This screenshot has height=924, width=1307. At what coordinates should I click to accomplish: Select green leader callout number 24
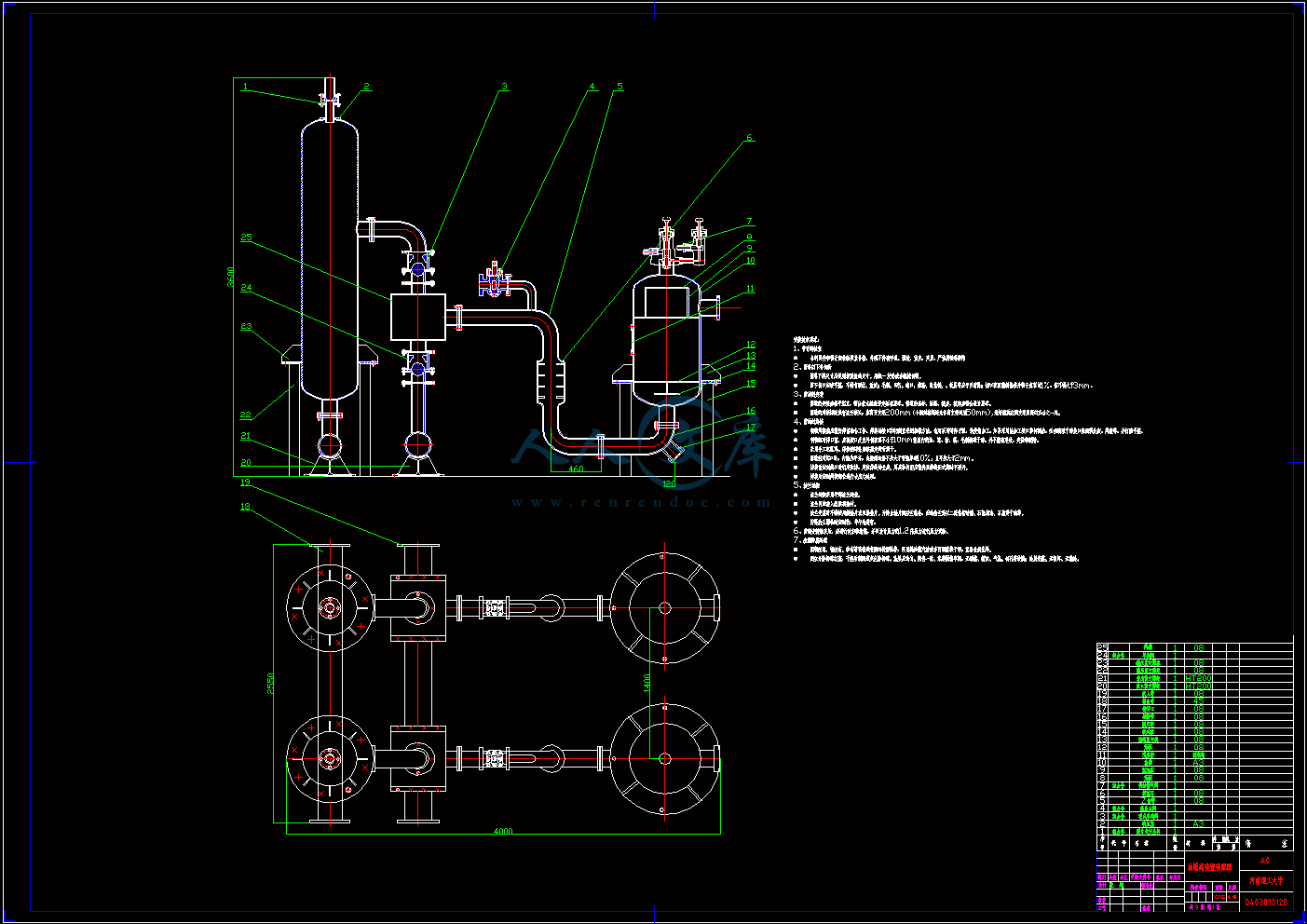point(246,288)
